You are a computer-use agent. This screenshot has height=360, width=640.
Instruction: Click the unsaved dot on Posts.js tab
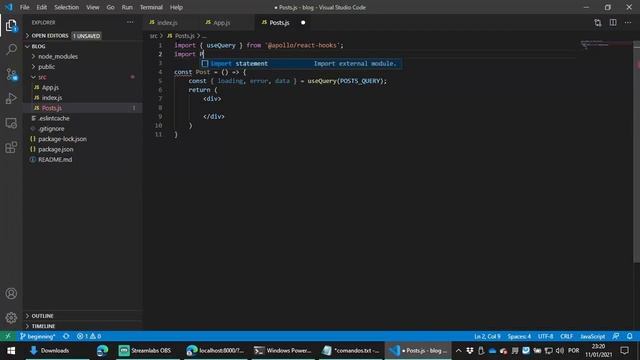pos(303,22)
